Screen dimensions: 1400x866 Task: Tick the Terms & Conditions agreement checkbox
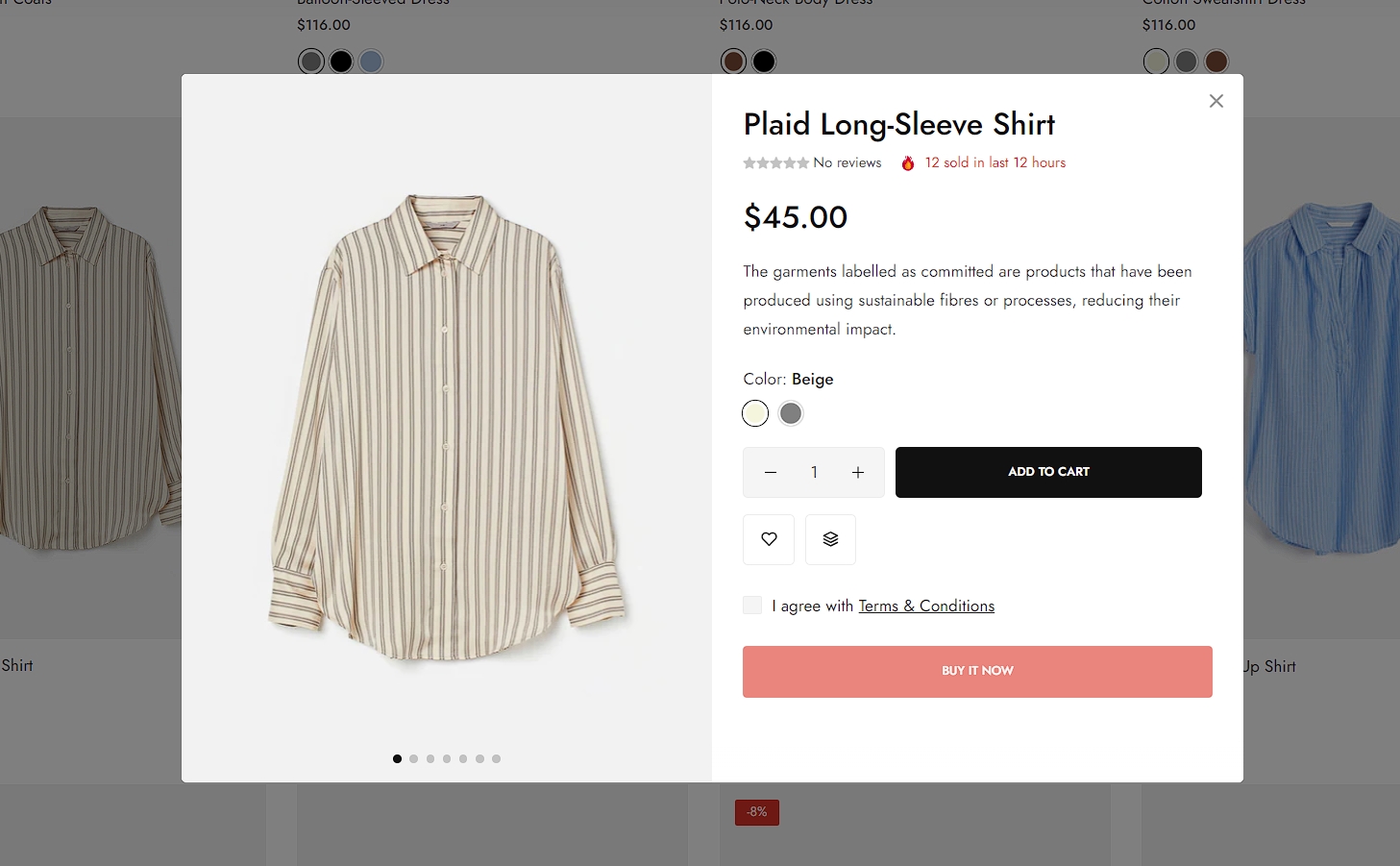pos(752,605)
